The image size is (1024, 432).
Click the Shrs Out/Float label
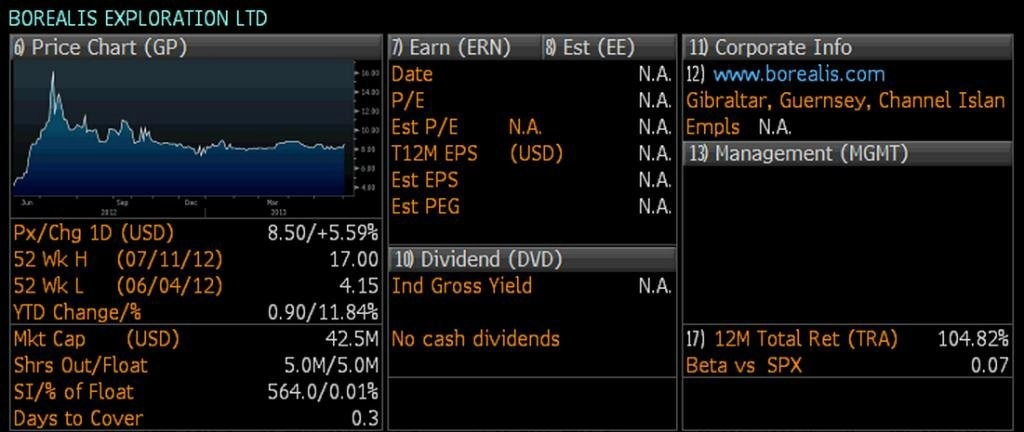(x=80, y=365)
